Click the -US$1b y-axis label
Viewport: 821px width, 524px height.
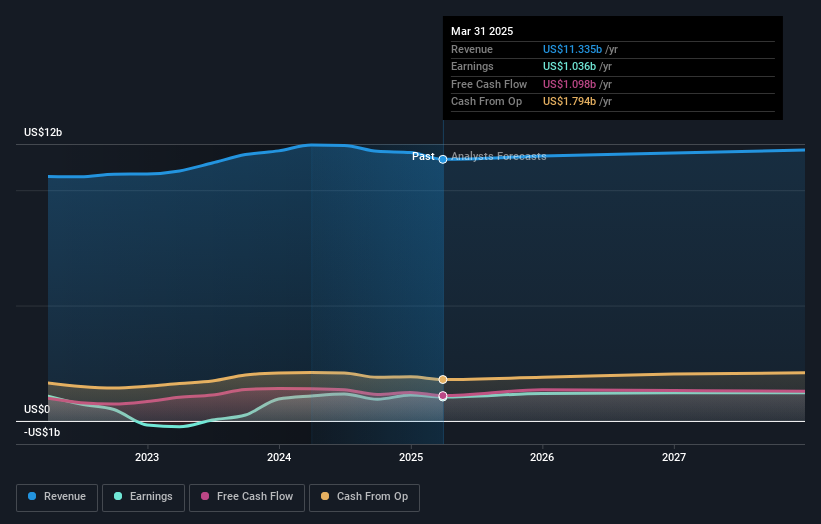42,432
